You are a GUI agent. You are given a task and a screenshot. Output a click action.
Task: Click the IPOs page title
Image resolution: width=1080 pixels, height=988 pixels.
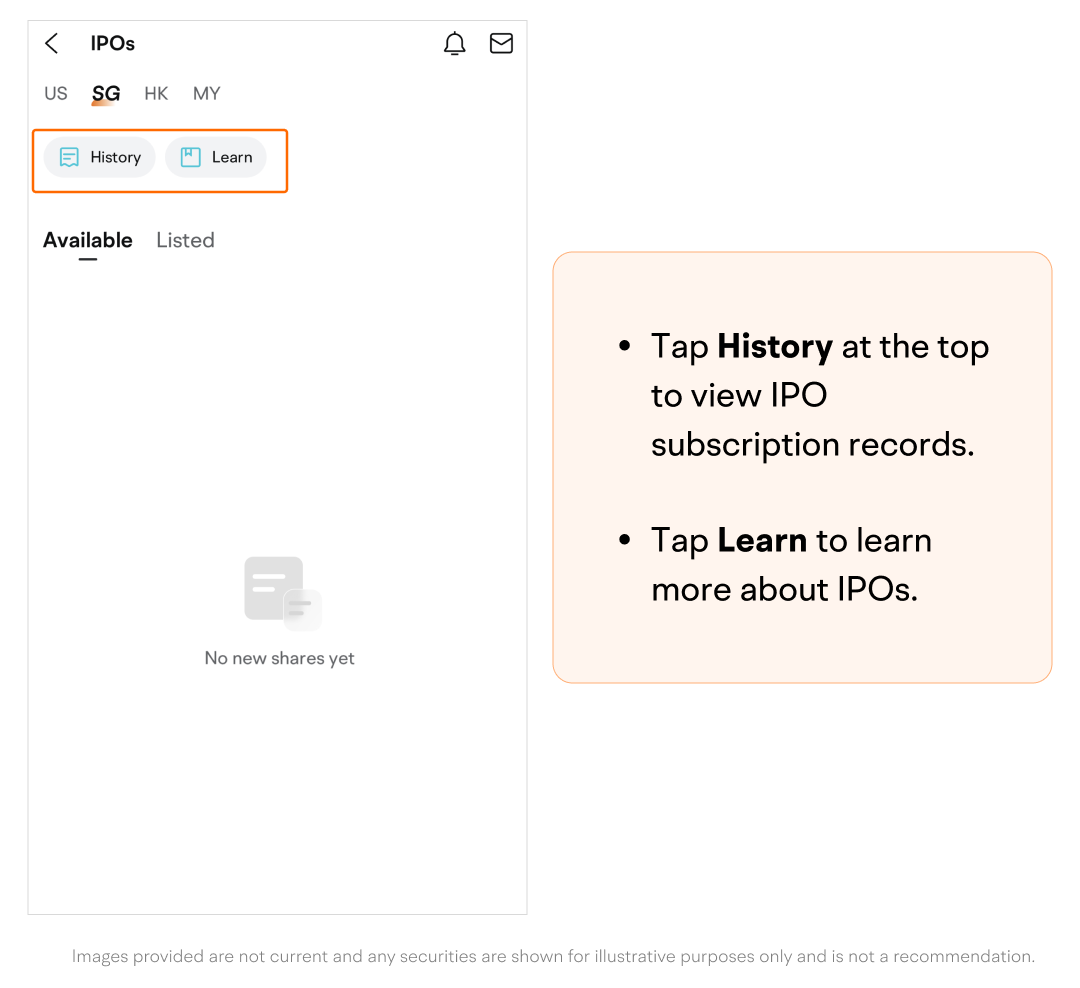(113, 43)
